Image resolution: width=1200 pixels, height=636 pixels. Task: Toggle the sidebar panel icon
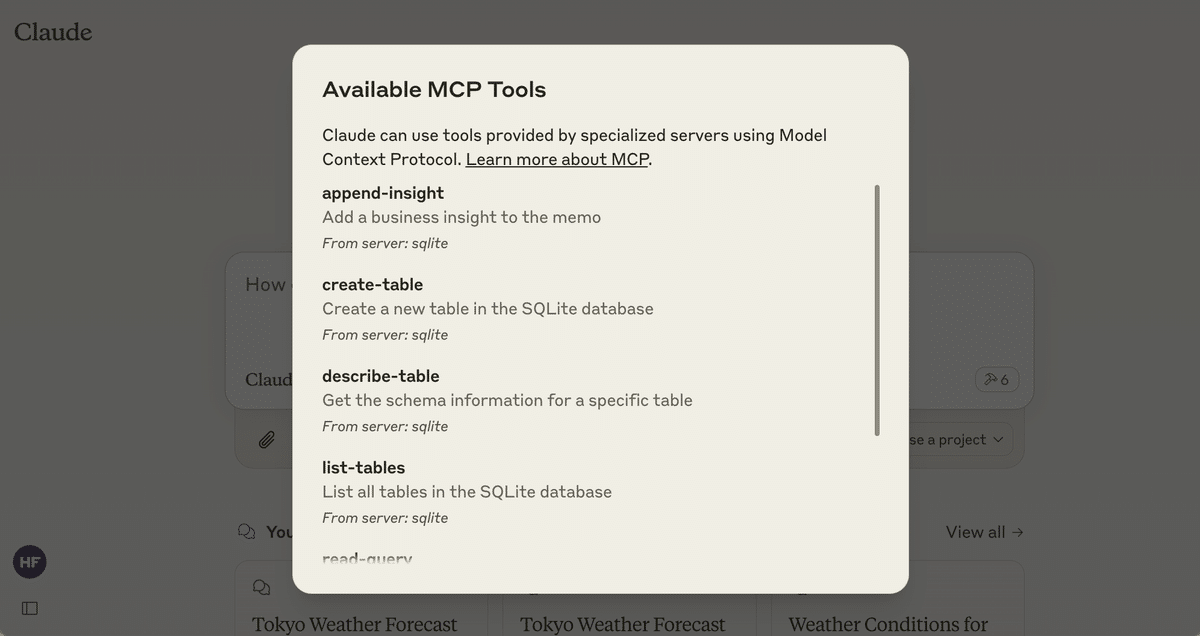[30, 608]
